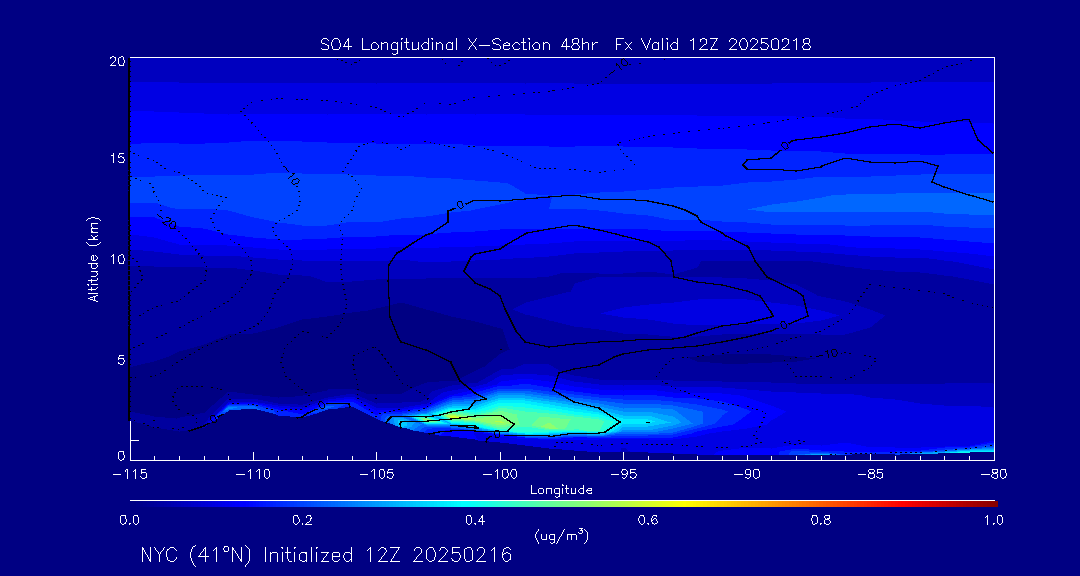Click the 15 km altitude tick label
The height and width of the screenshot is (576, 1080).
(x=116, y=159)
